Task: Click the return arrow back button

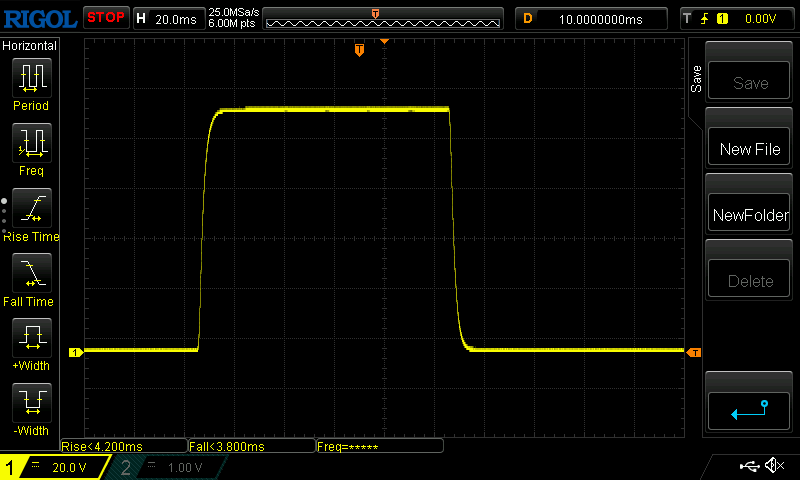Action: 750,409
